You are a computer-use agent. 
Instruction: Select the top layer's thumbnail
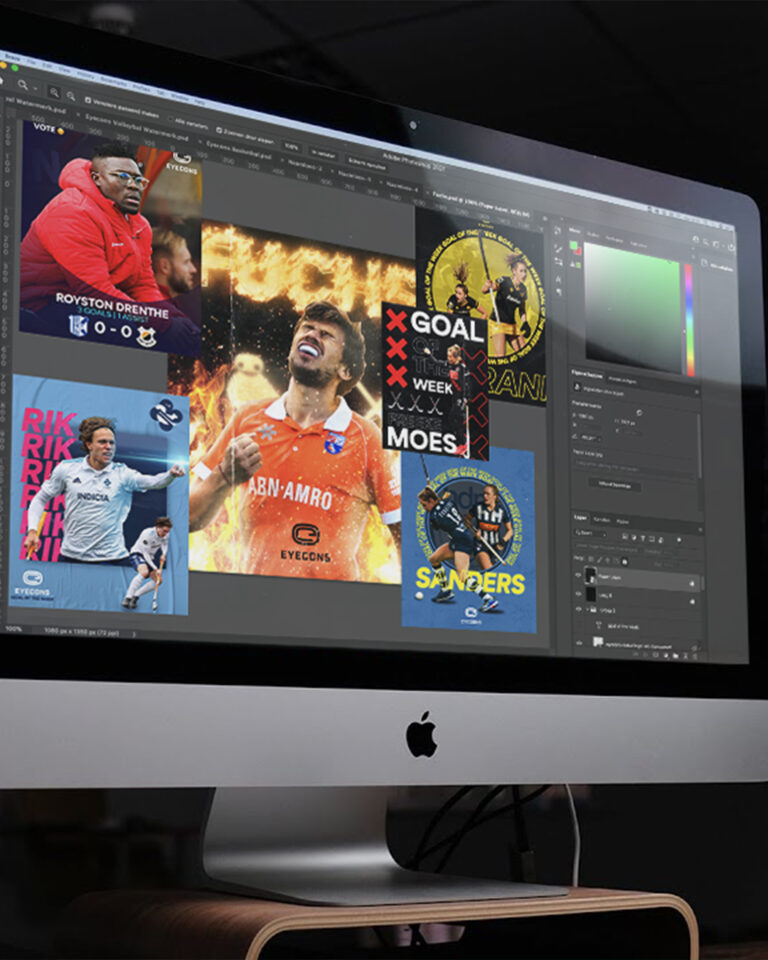(x=590, y=576)
